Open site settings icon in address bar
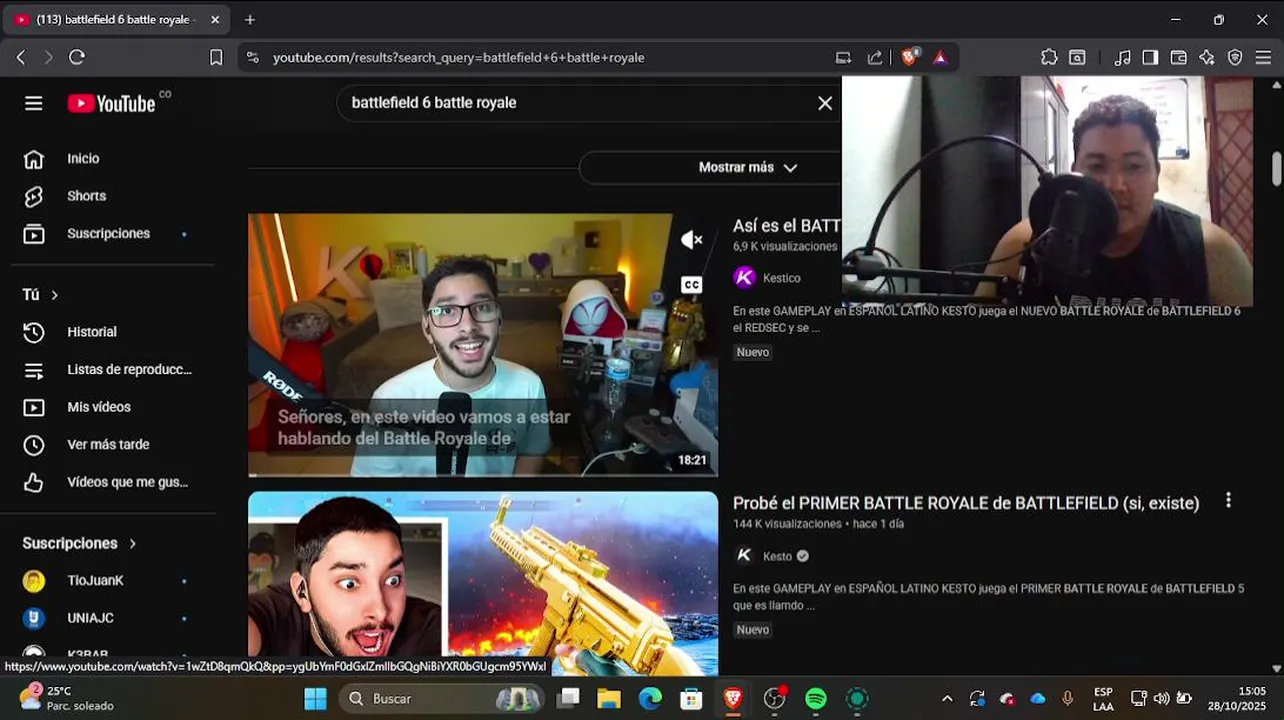1284x720 pixels. point(252,57)
